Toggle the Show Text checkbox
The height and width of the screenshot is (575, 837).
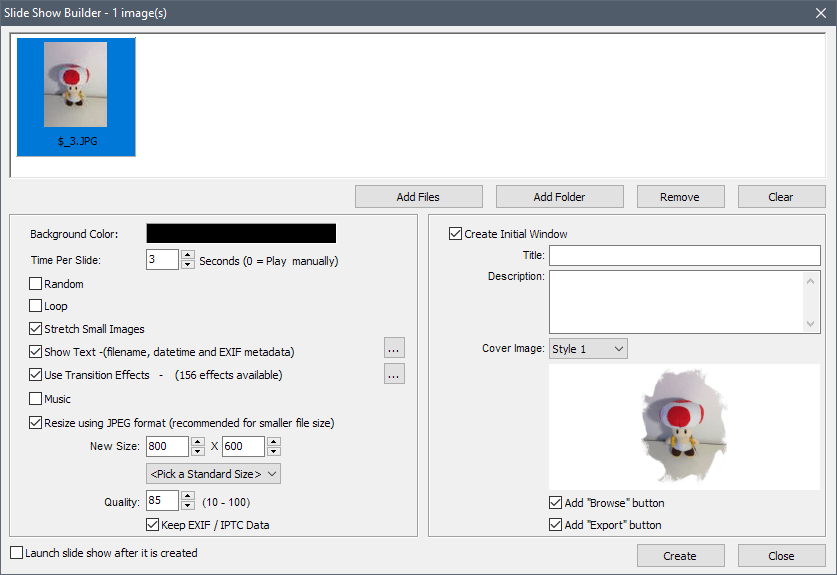(35, 352)
